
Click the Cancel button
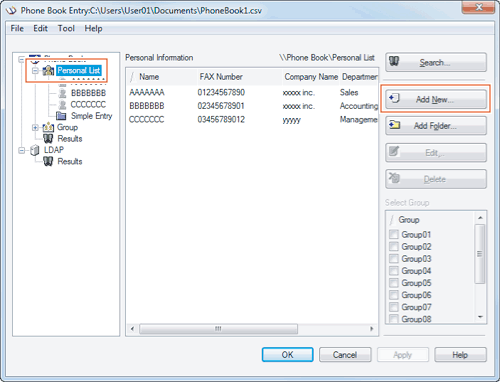point(345,355)
